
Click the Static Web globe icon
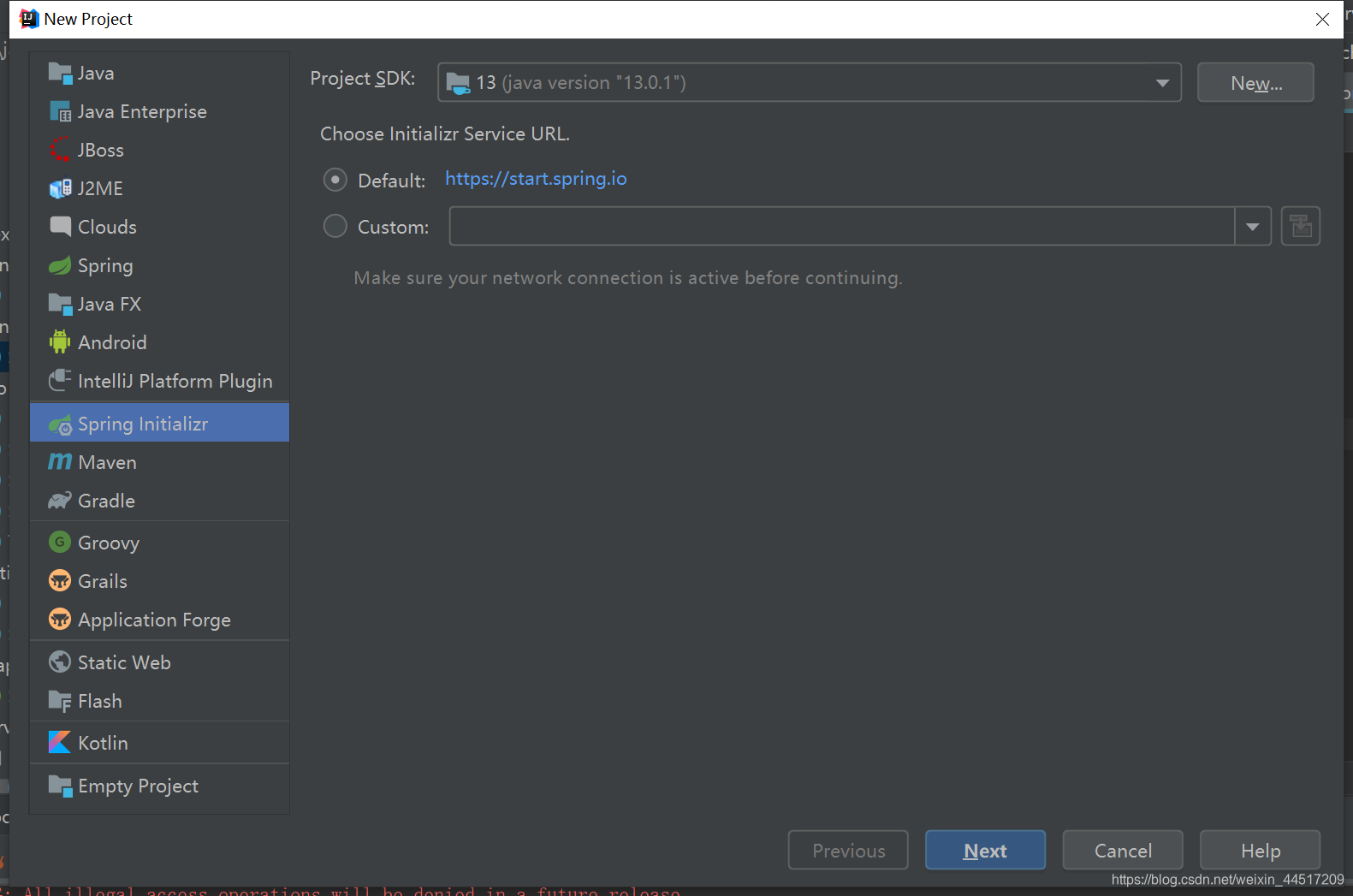click(x=60, y=662)
